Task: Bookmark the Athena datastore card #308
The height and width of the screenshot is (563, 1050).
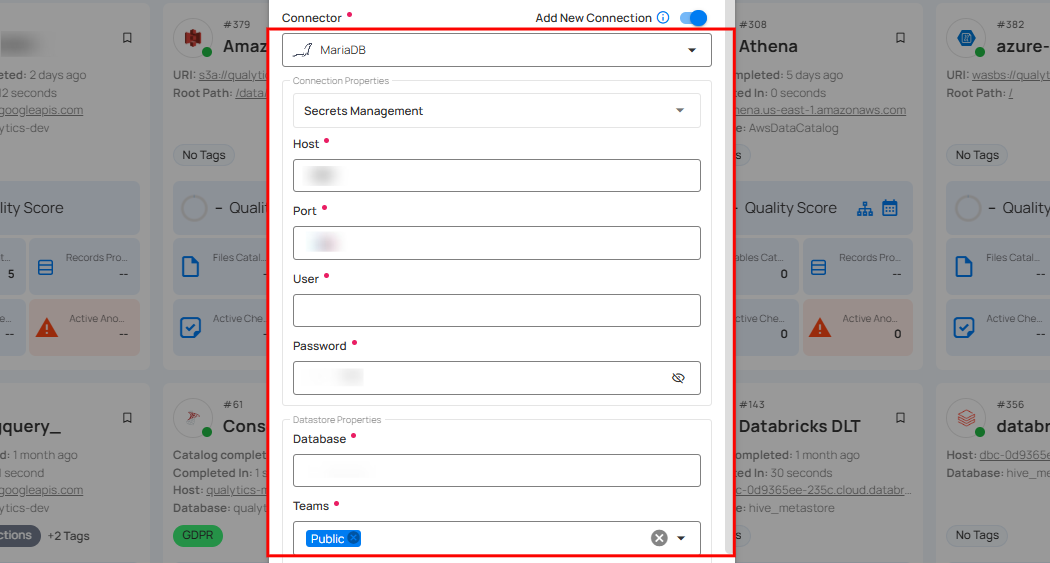Action: click(900, 38)
